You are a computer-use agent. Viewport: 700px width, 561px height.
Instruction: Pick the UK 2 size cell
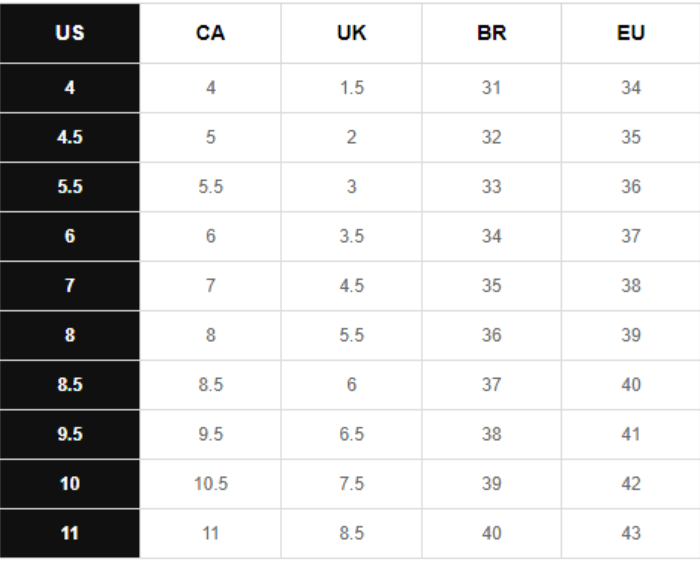point(351,137)
